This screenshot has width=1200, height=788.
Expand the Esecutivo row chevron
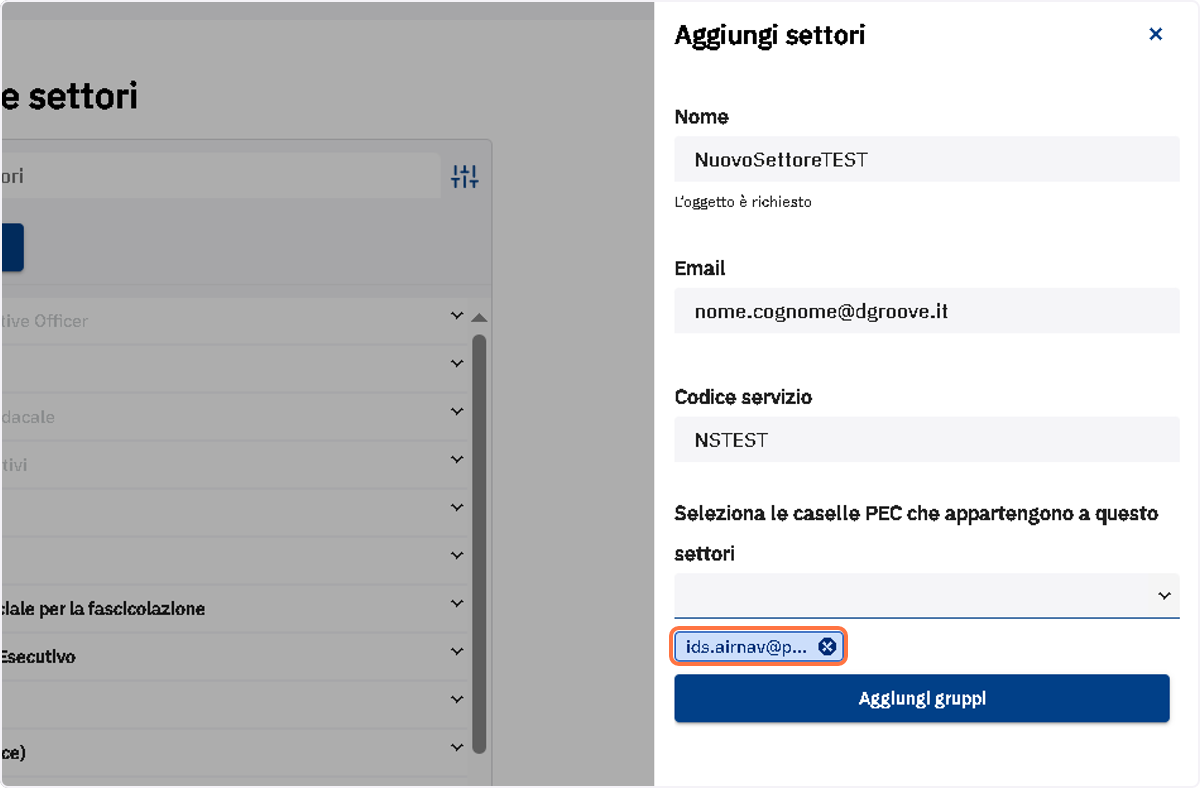[457, 652]
